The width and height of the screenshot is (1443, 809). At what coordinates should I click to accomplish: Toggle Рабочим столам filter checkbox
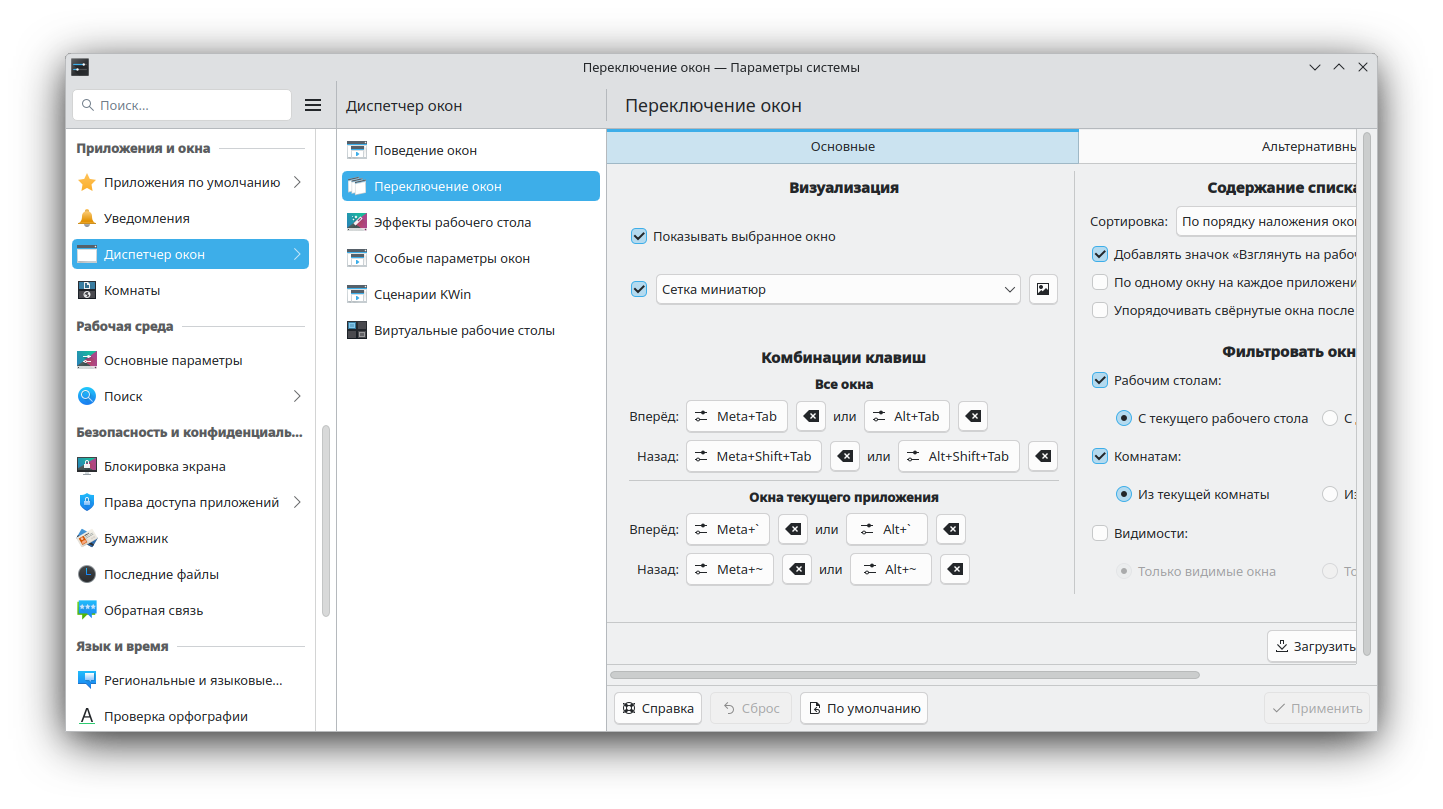[x=1100, y=380]
